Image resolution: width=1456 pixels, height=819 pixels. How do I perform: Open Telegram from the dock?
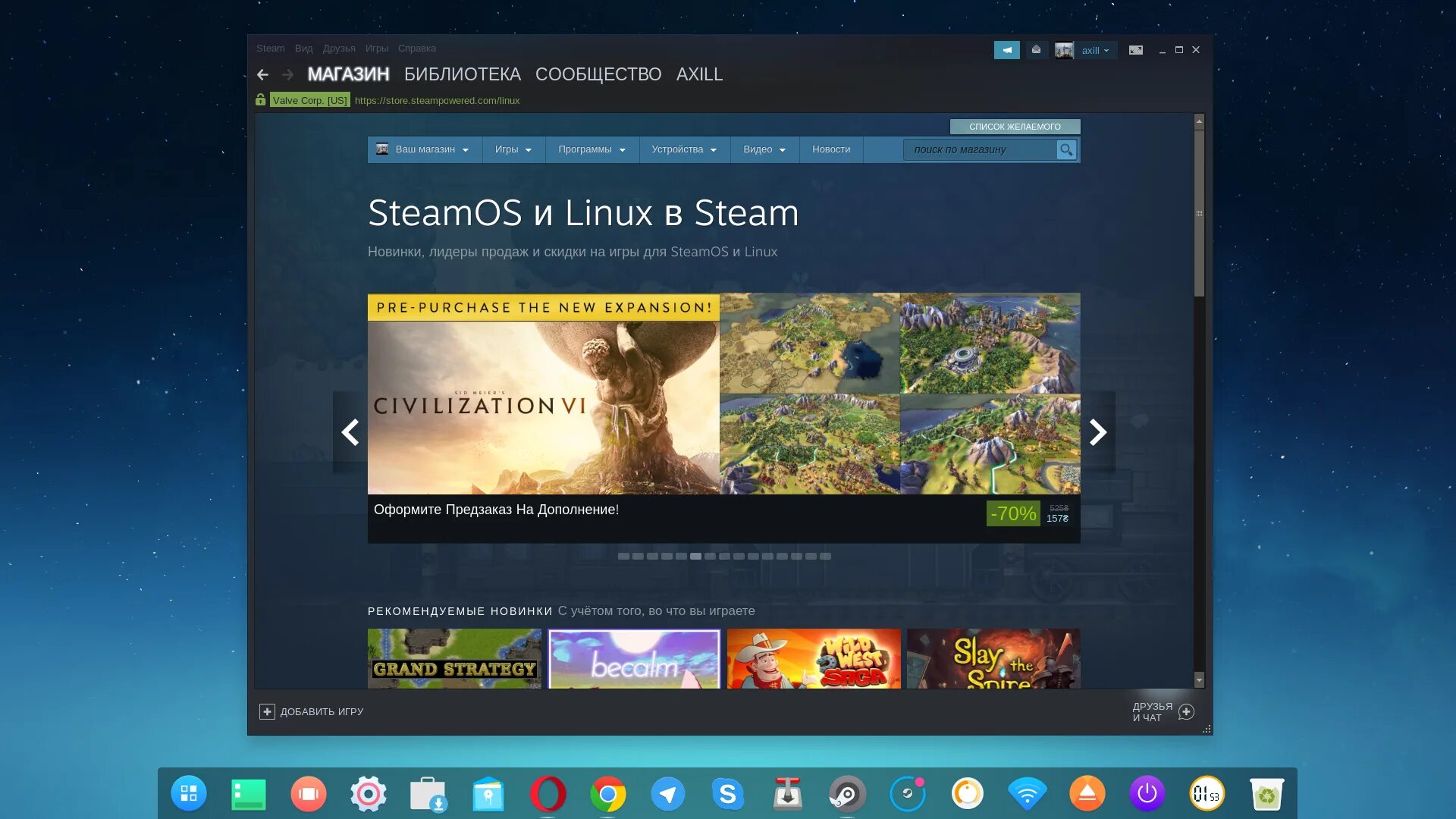(x=667, y=794)
